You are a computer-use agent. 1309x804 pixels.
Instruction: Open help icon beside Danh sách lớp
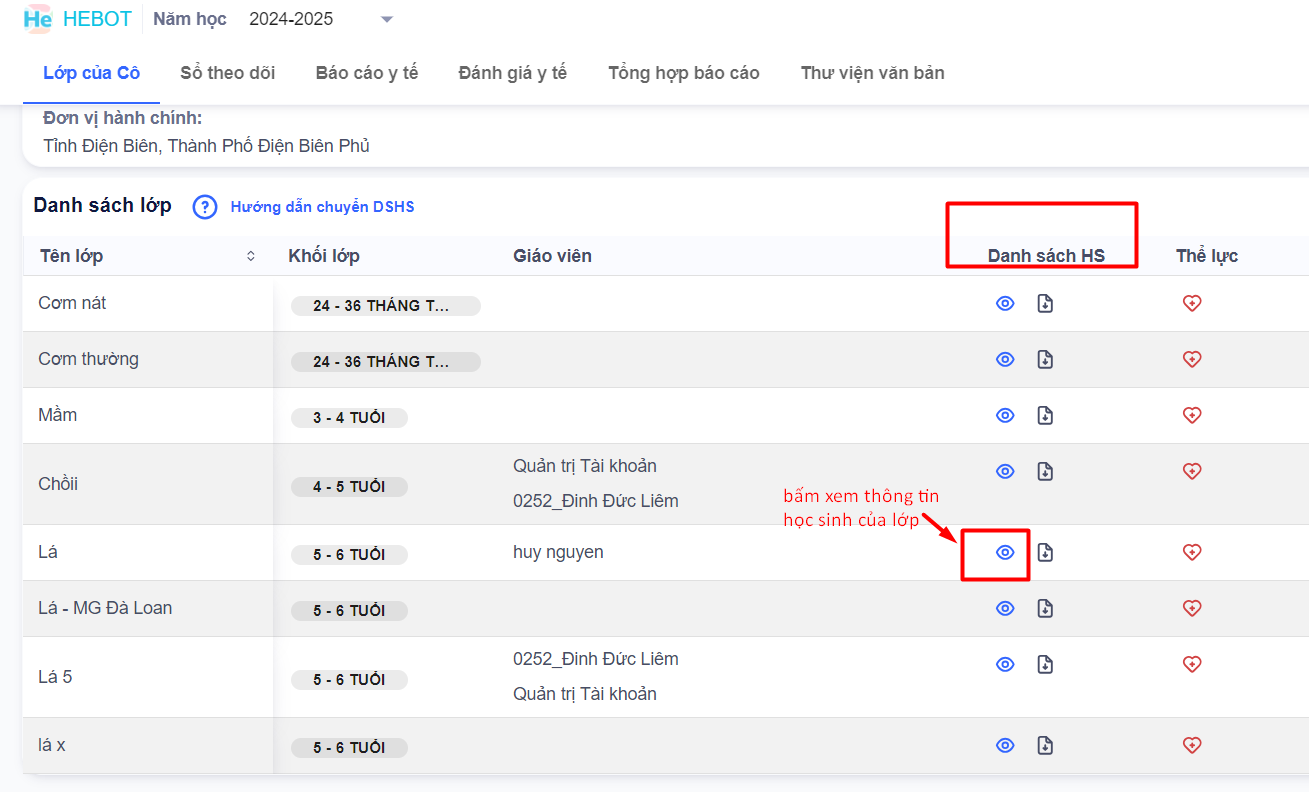click(205, 207)
